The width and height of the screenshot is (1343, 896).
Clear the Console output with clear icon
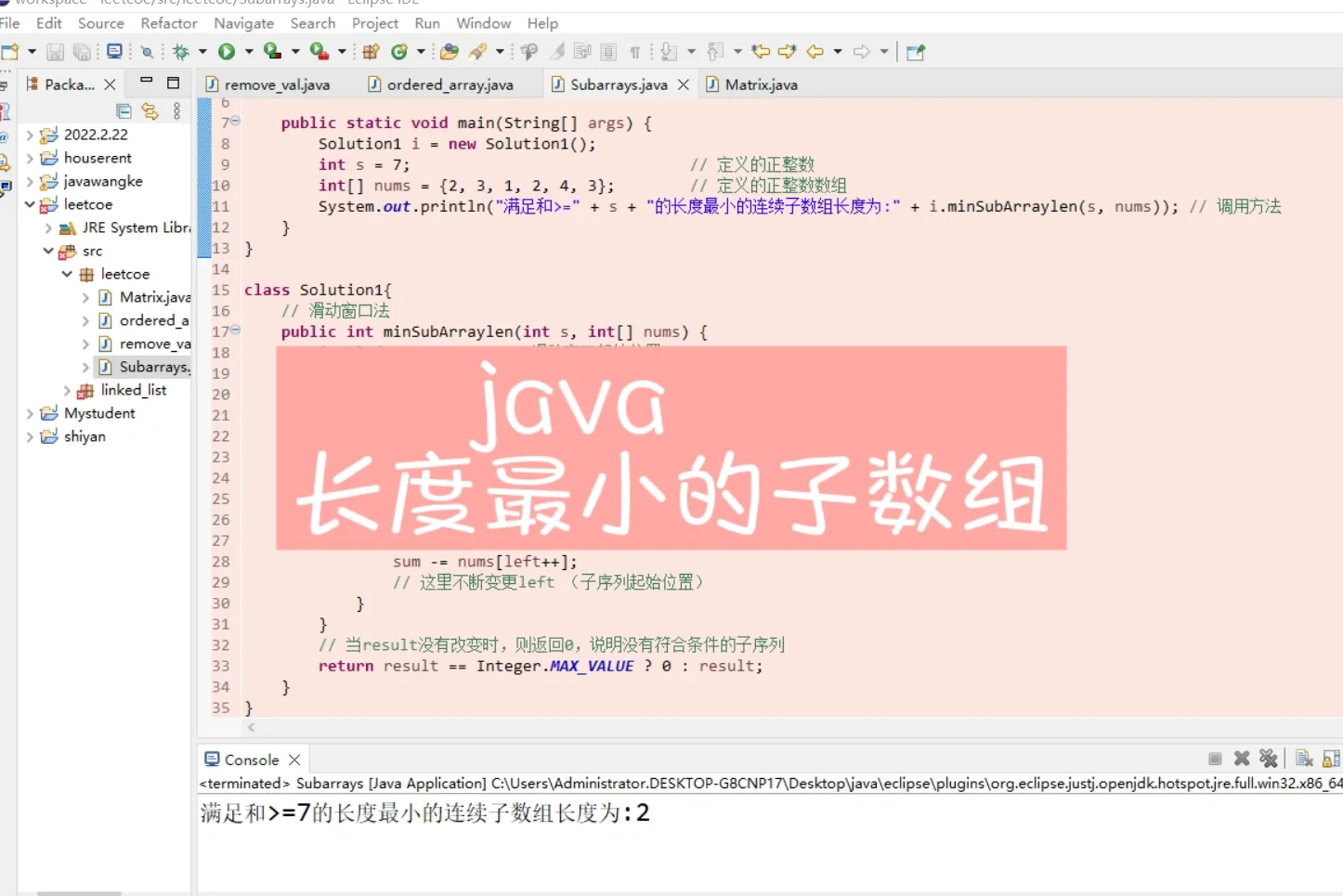pos(1302,759)
